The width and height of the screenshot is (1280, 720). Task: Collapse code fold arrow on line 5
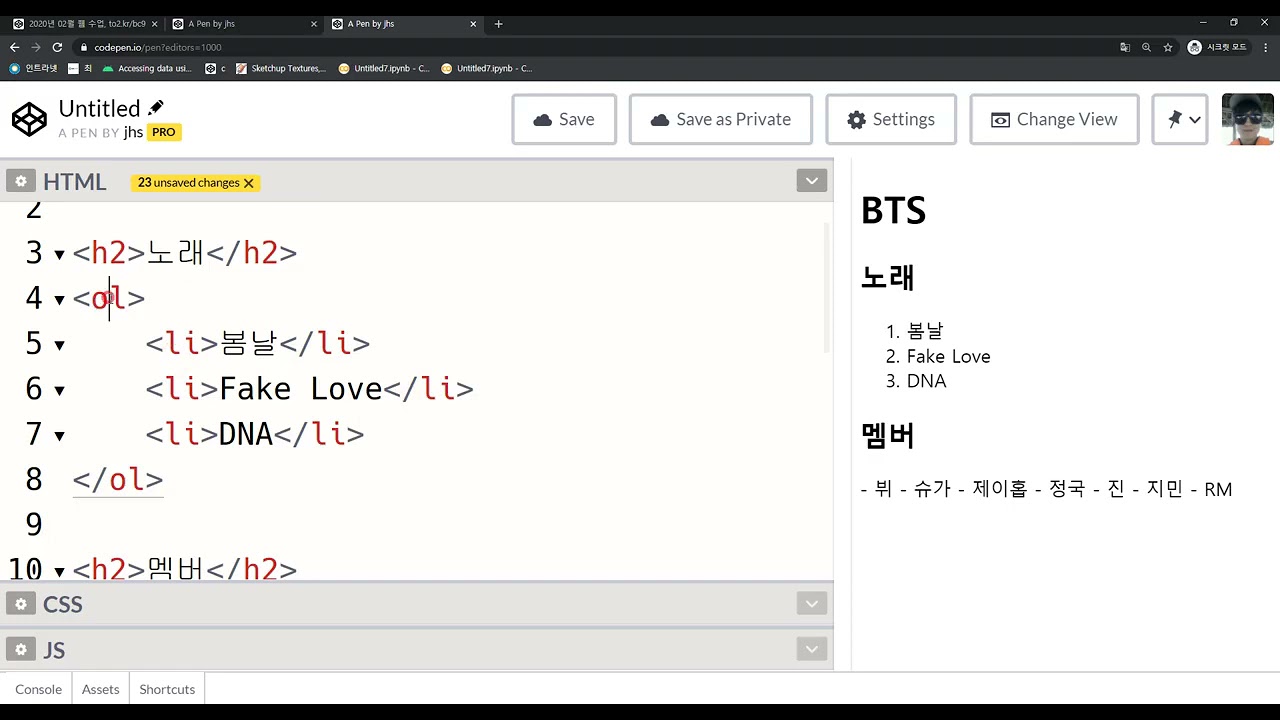pyautogui.click(x=59, y=346)
